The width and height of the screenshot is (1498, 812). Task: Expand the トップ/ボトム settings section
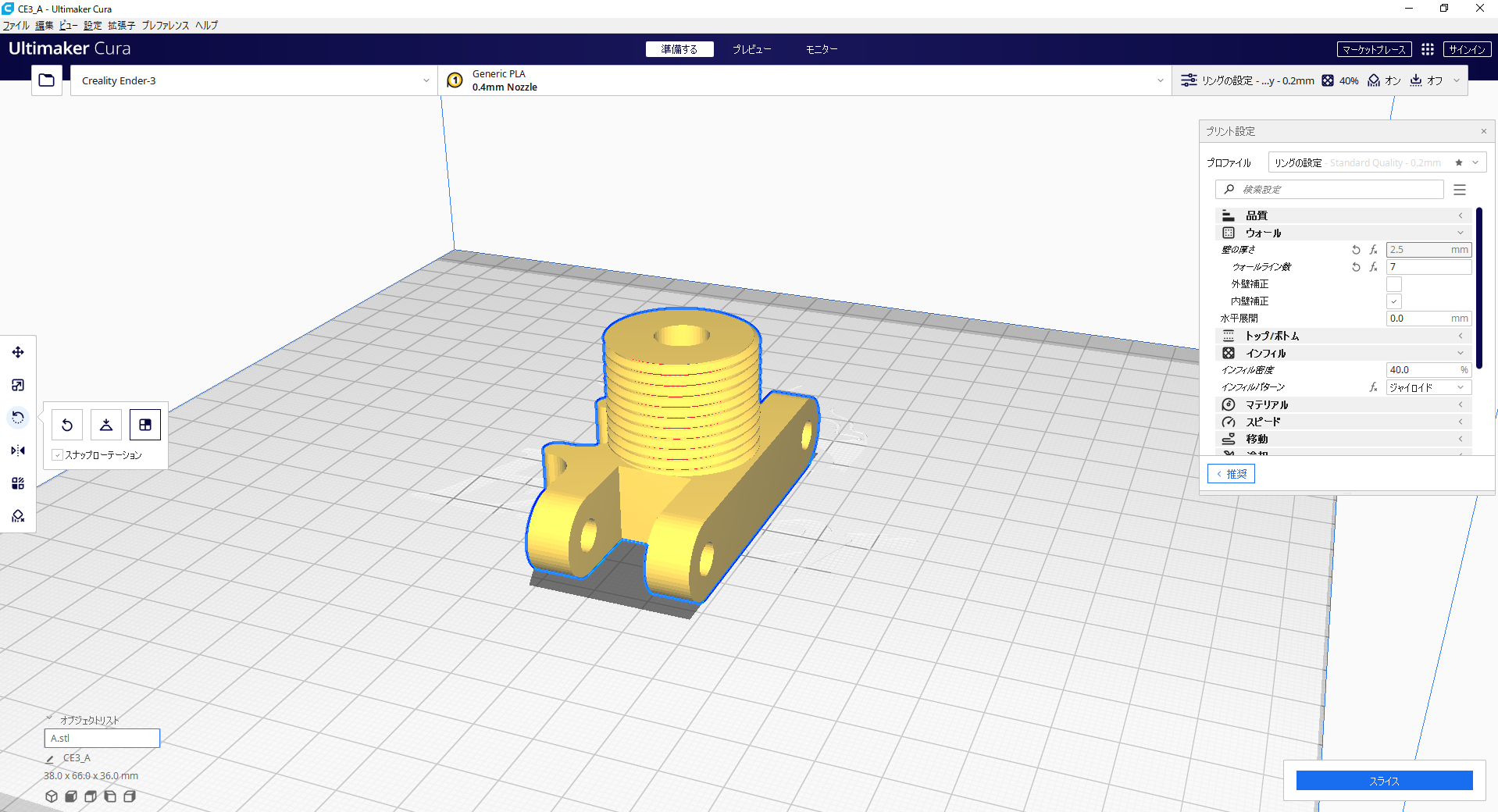pyautogui.click(x=1343, y=336)
